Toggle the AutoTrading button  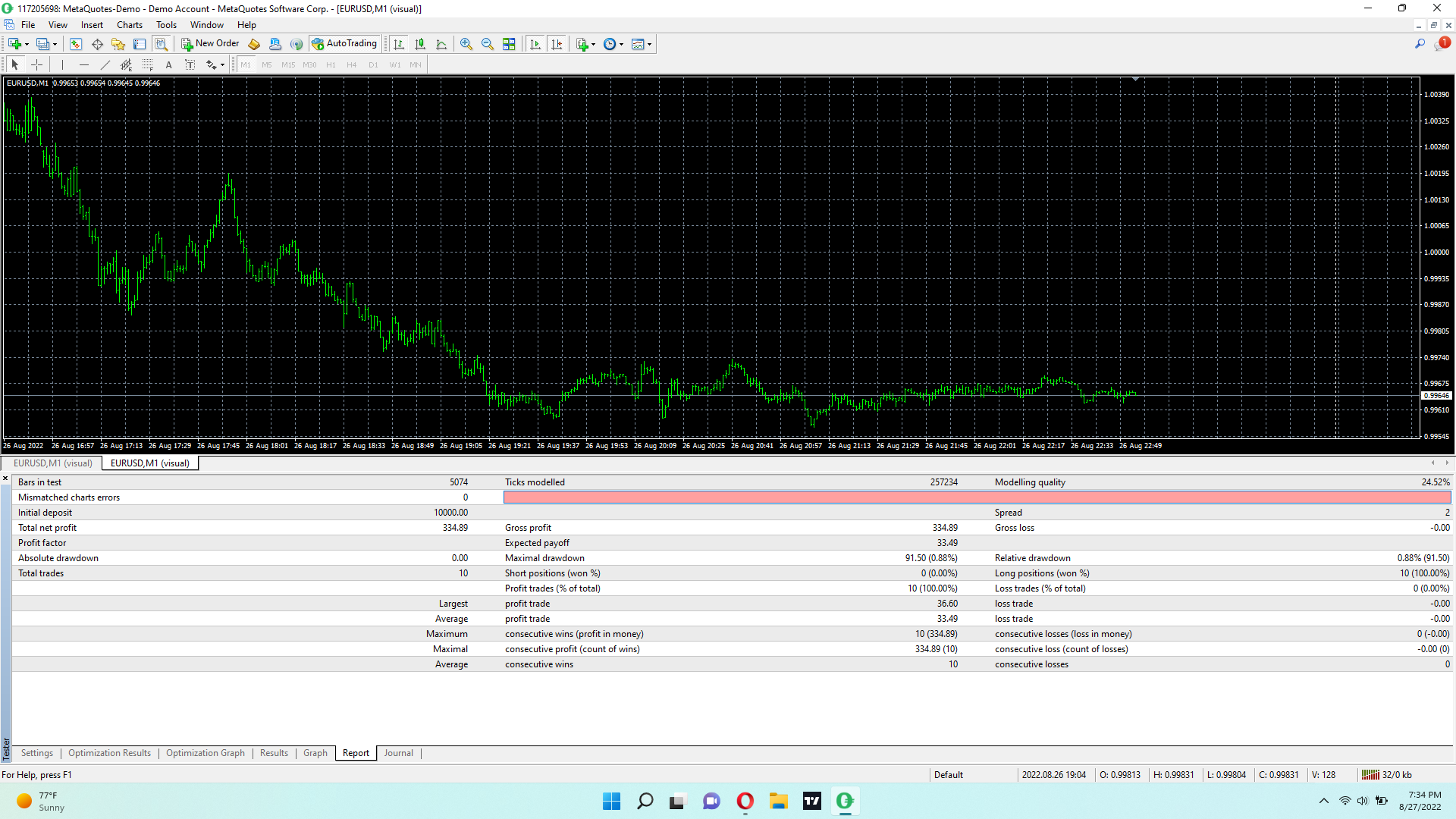point(344,44)
